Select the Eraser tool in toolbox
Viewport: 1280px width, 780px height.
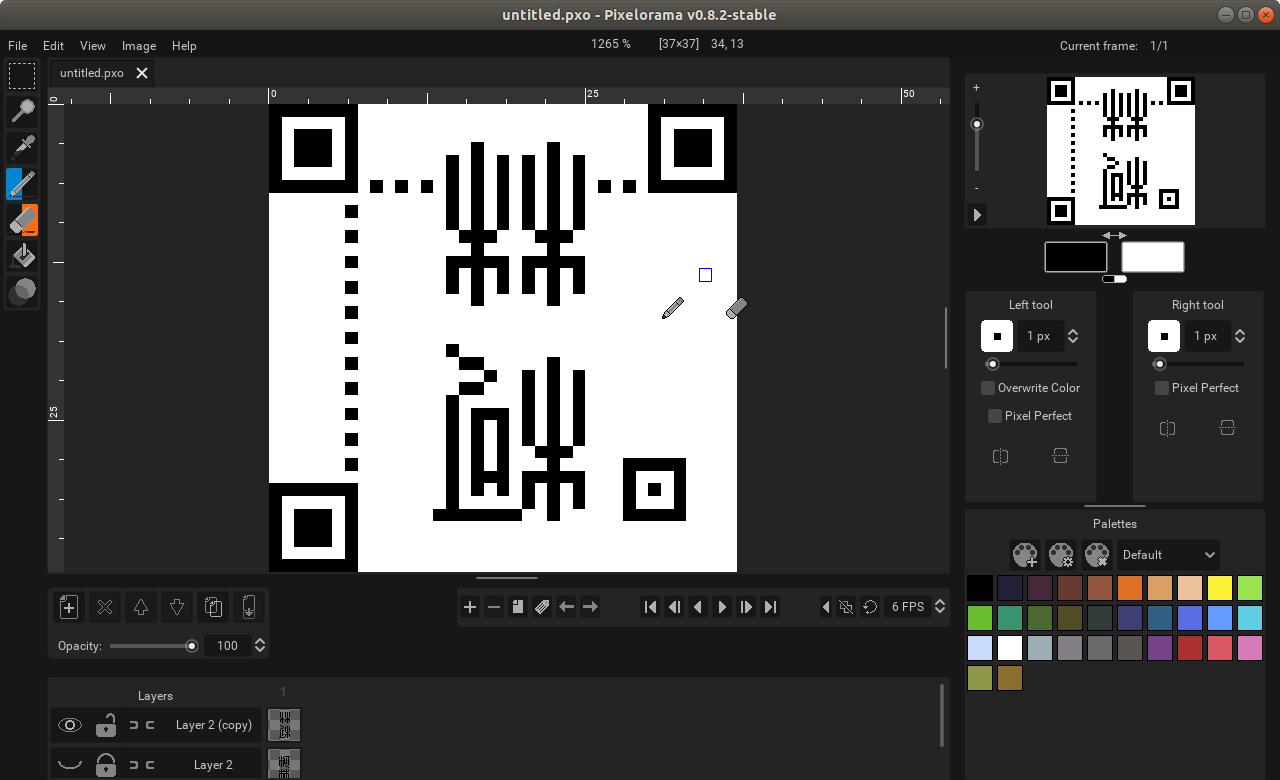[22, 220]
